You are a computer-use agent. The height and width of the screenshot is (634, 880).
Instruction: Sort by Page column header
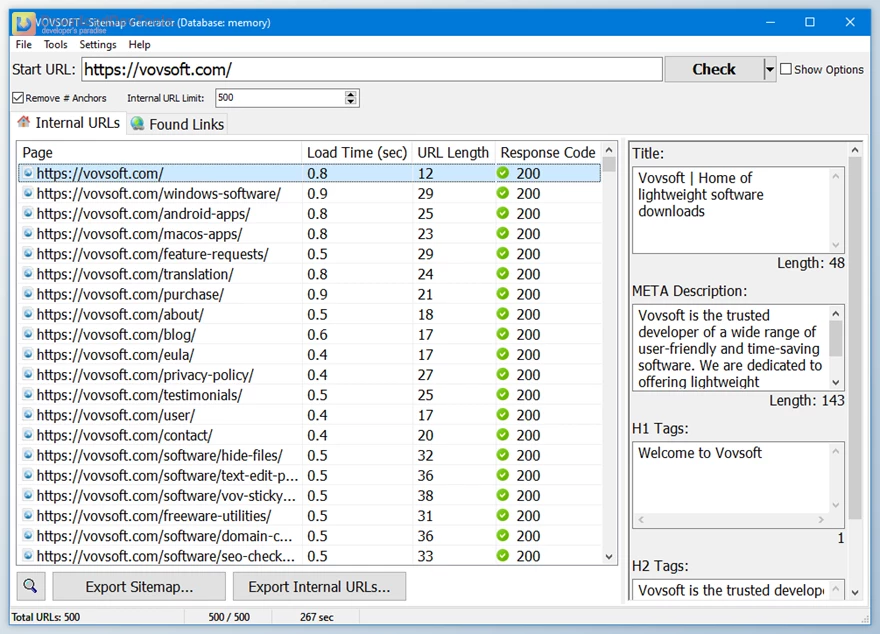tap(160, 152)
